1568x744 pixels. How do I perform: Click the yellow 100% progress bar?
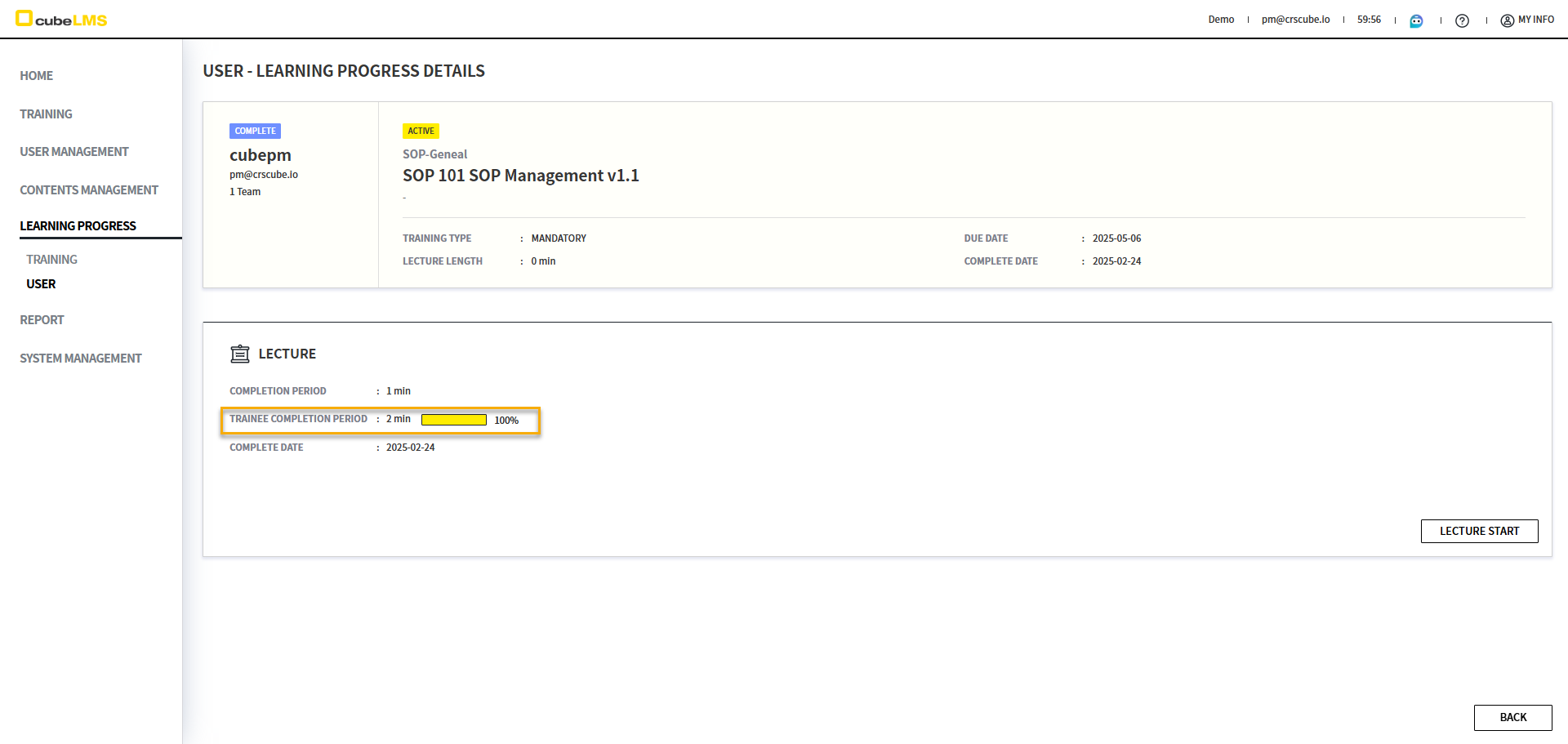coord(453,420)
